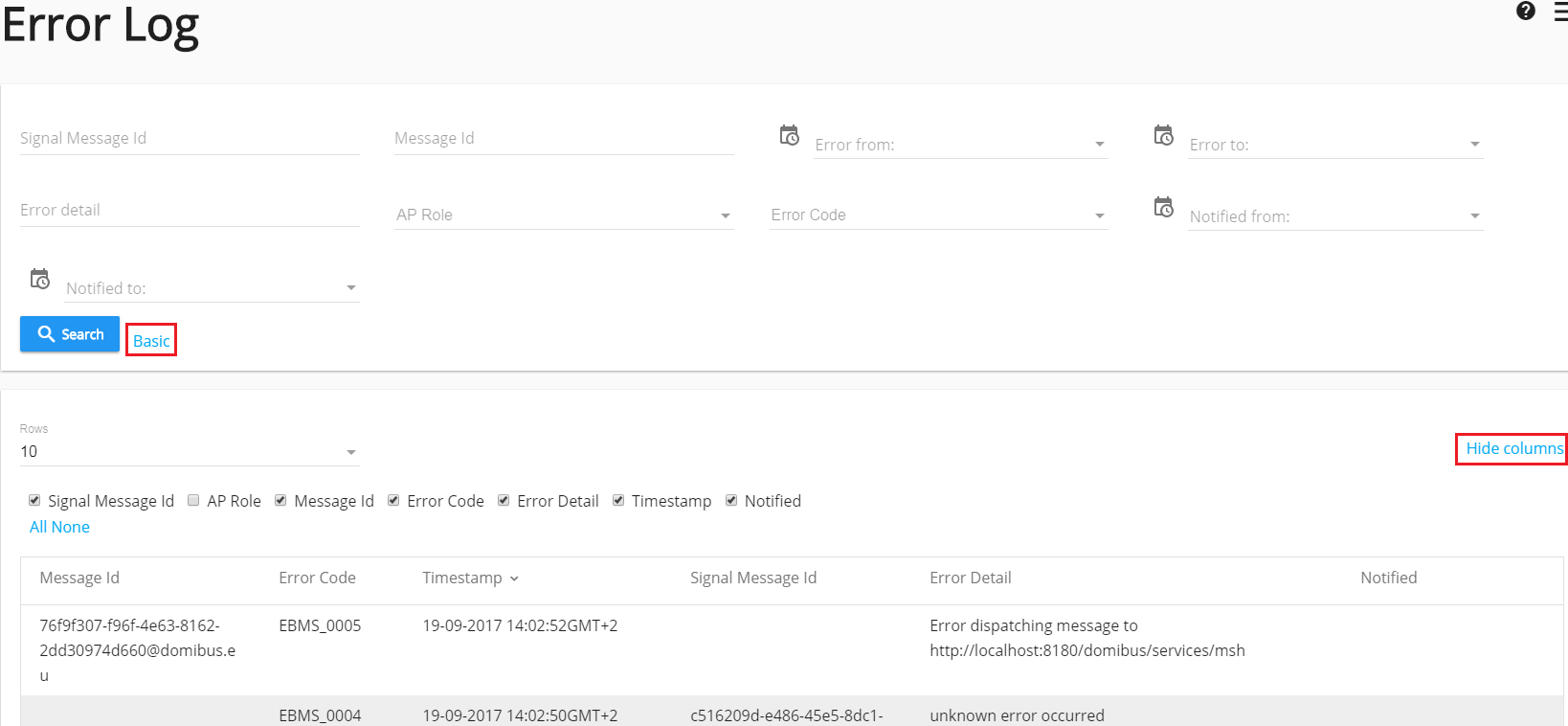This screenshot has height=726, width=1568.
Task: Open the hamburger menu at top right
Action: [x=1560, y=11]
